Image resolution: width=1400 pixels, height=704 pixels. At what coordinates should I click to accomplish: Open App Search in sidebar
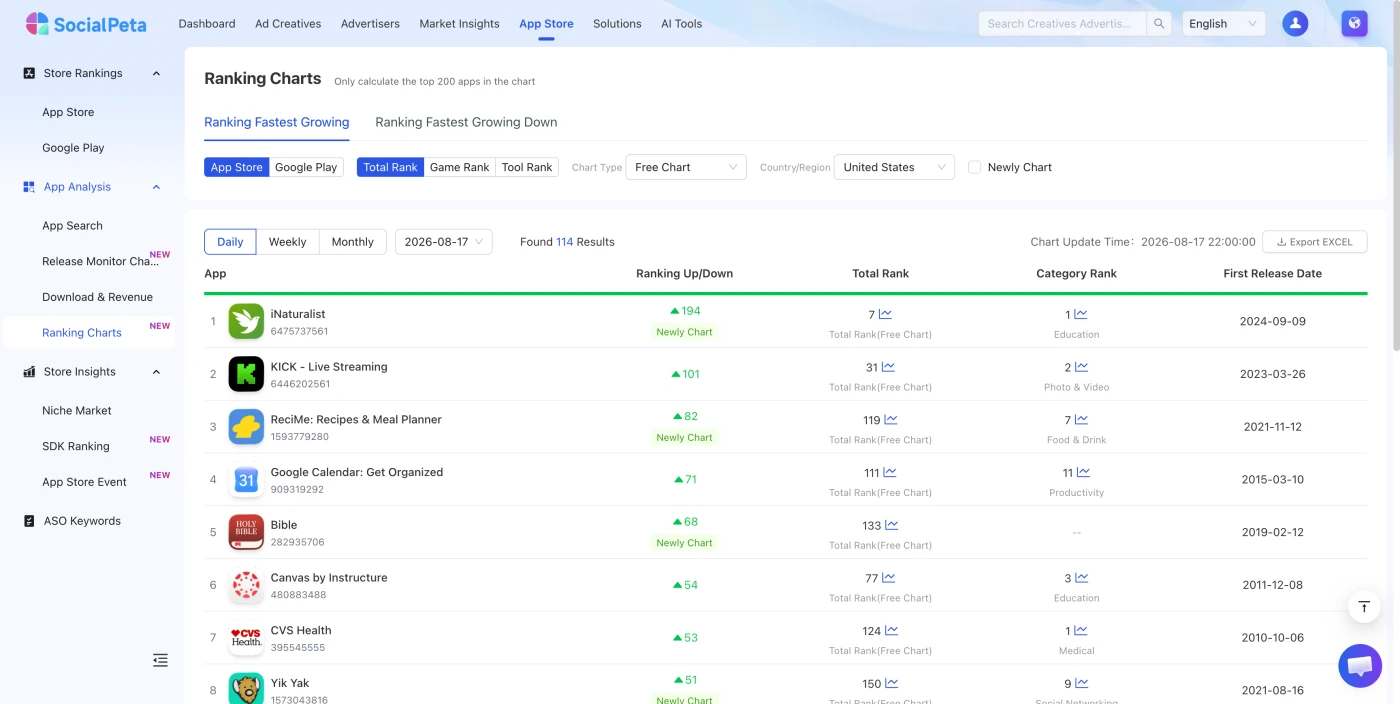[x=72, y=226]
